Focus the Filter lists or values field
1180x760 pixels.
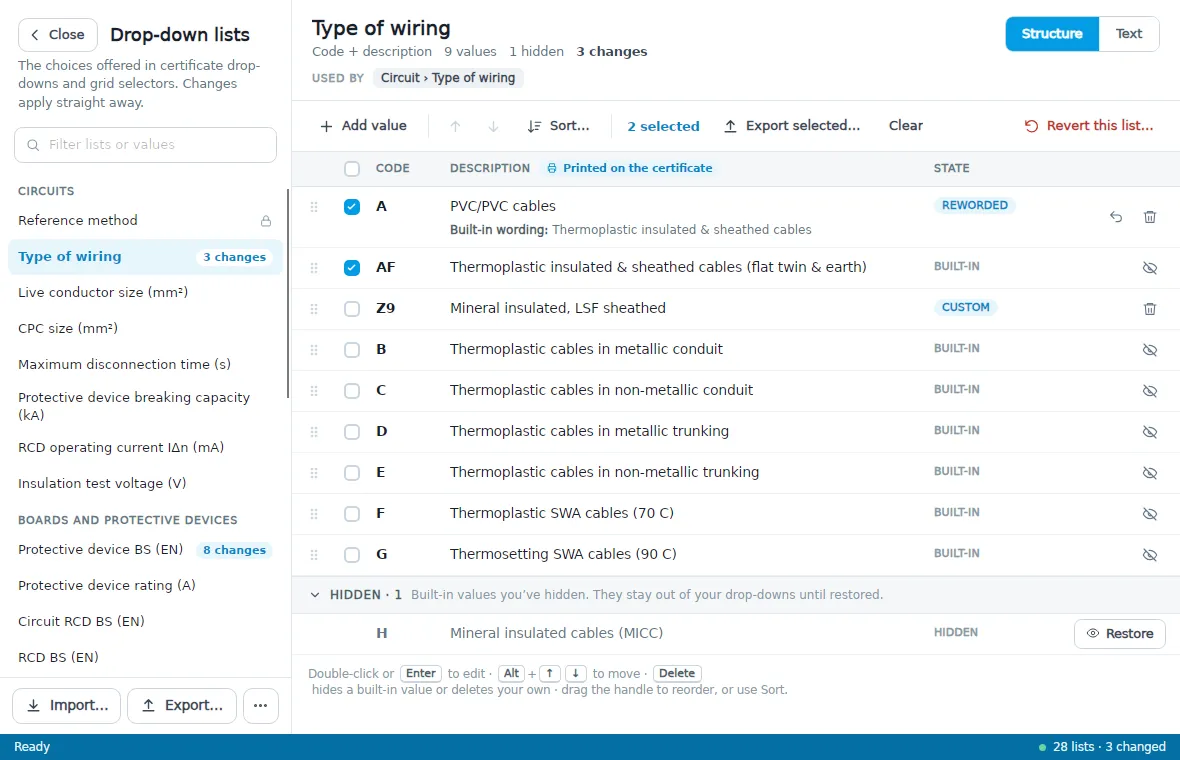[x=145, y=144]
